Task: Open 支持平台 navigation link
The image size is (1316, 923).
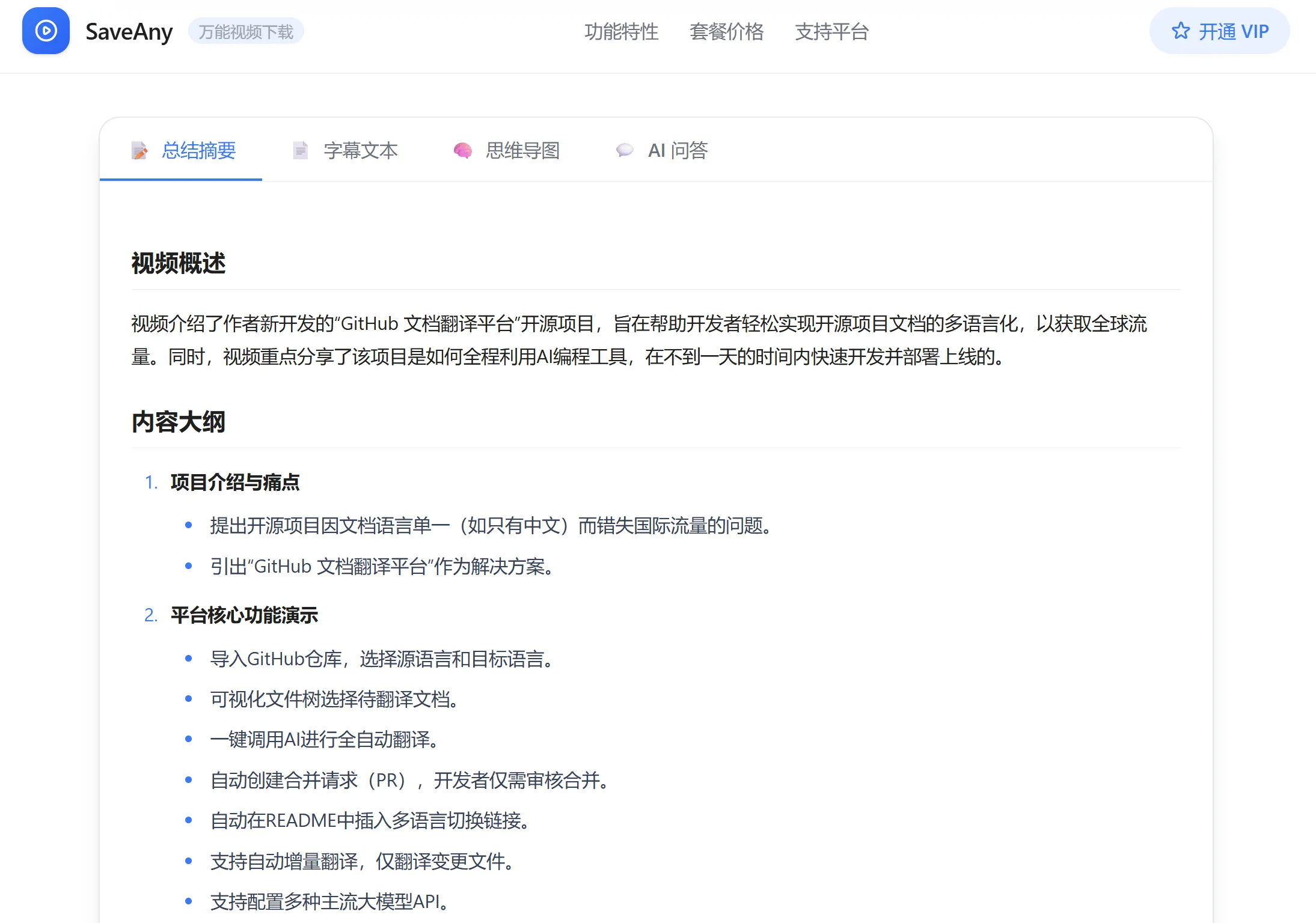Action: tap(831, 31)
